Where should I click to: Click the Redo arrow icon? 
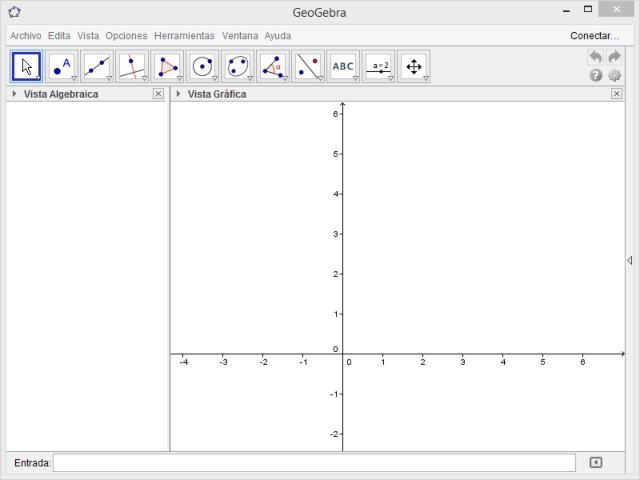614,57
